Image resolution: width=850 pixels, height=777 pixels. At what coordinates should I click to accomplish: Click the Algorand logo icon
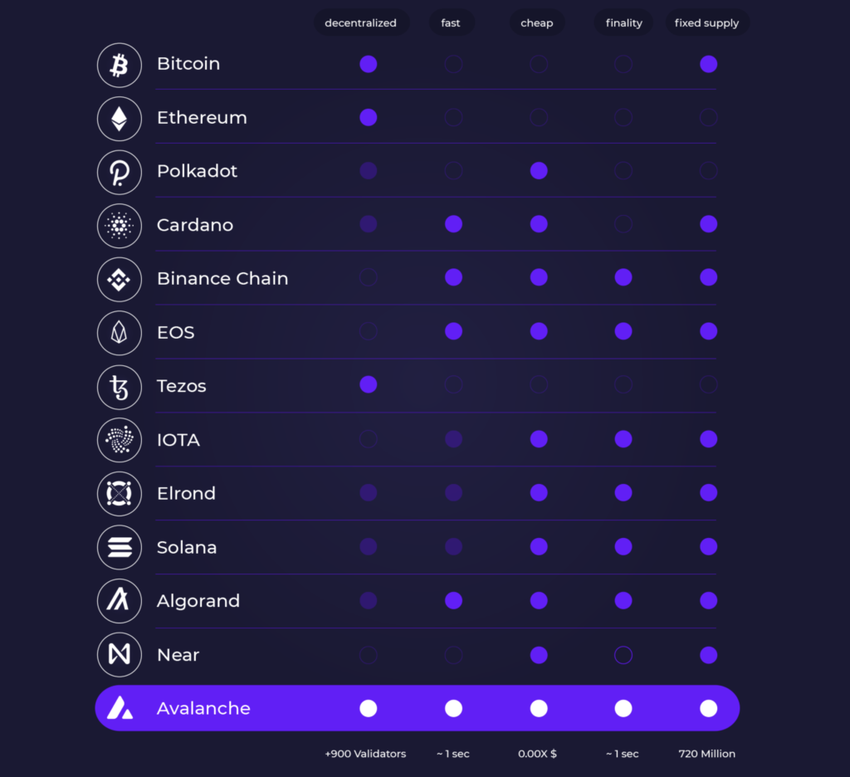coord(119,601)
